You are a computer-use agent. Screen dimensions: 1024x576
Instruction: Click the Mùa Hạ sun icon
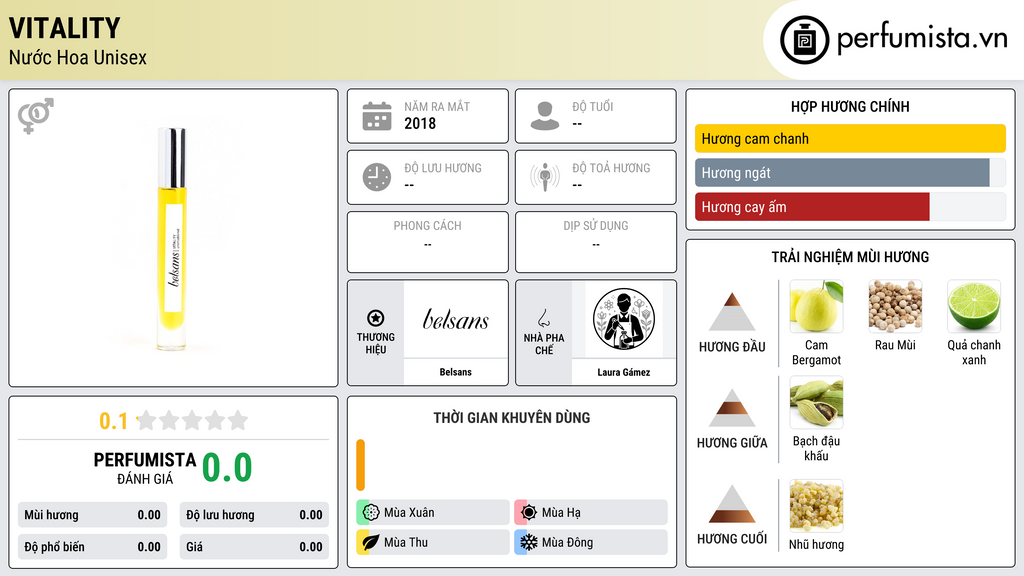coord(528,512)
